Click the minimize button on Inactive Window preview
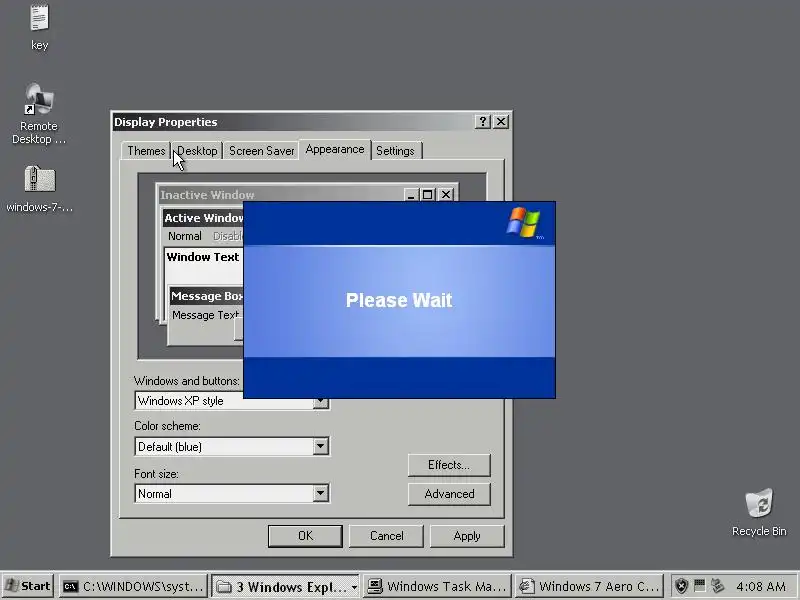The width and height of the screenshot is (800, 600). (x=411, y=195)
